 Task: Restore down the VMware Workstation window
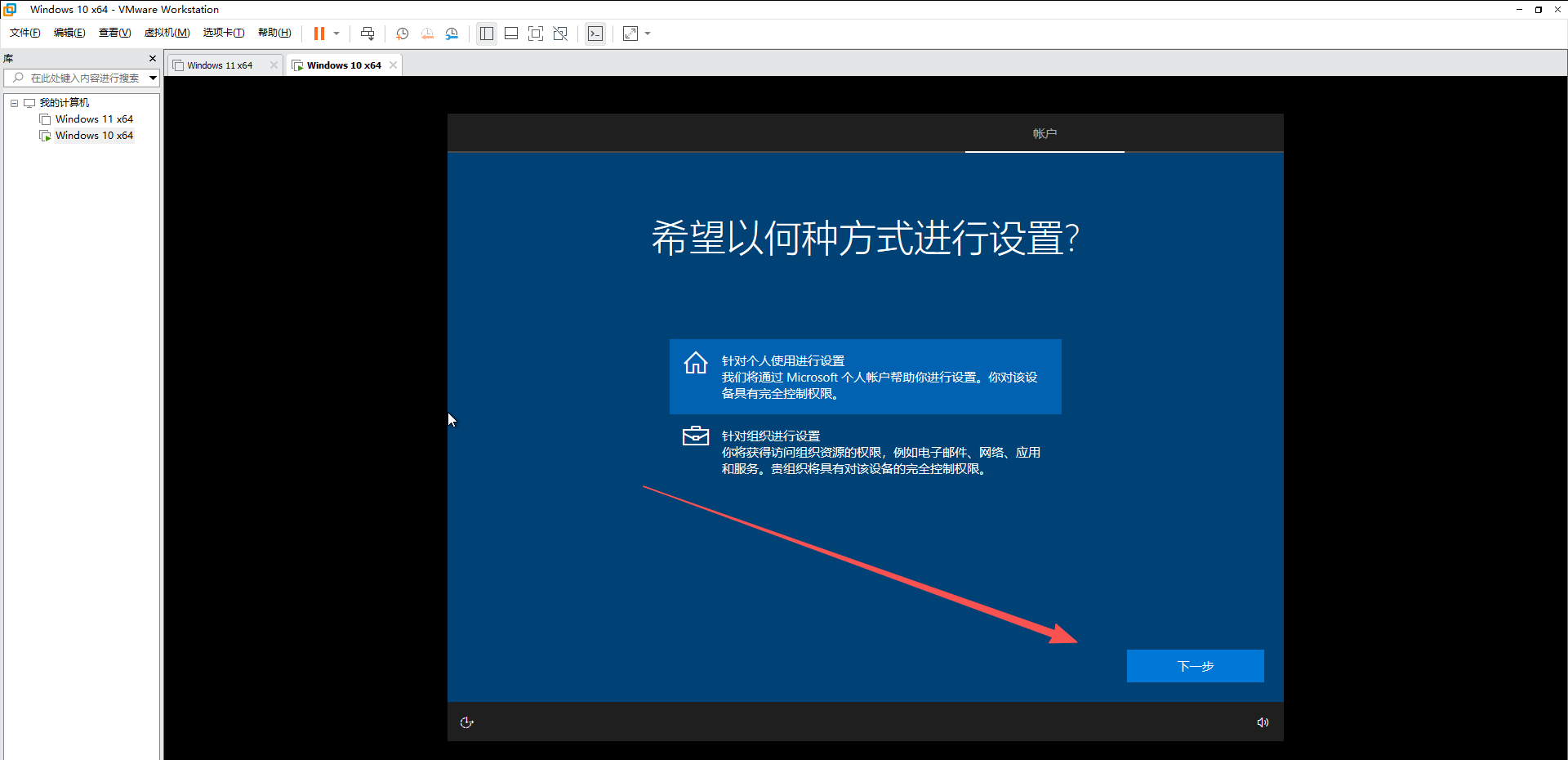tap(1539, 9)
